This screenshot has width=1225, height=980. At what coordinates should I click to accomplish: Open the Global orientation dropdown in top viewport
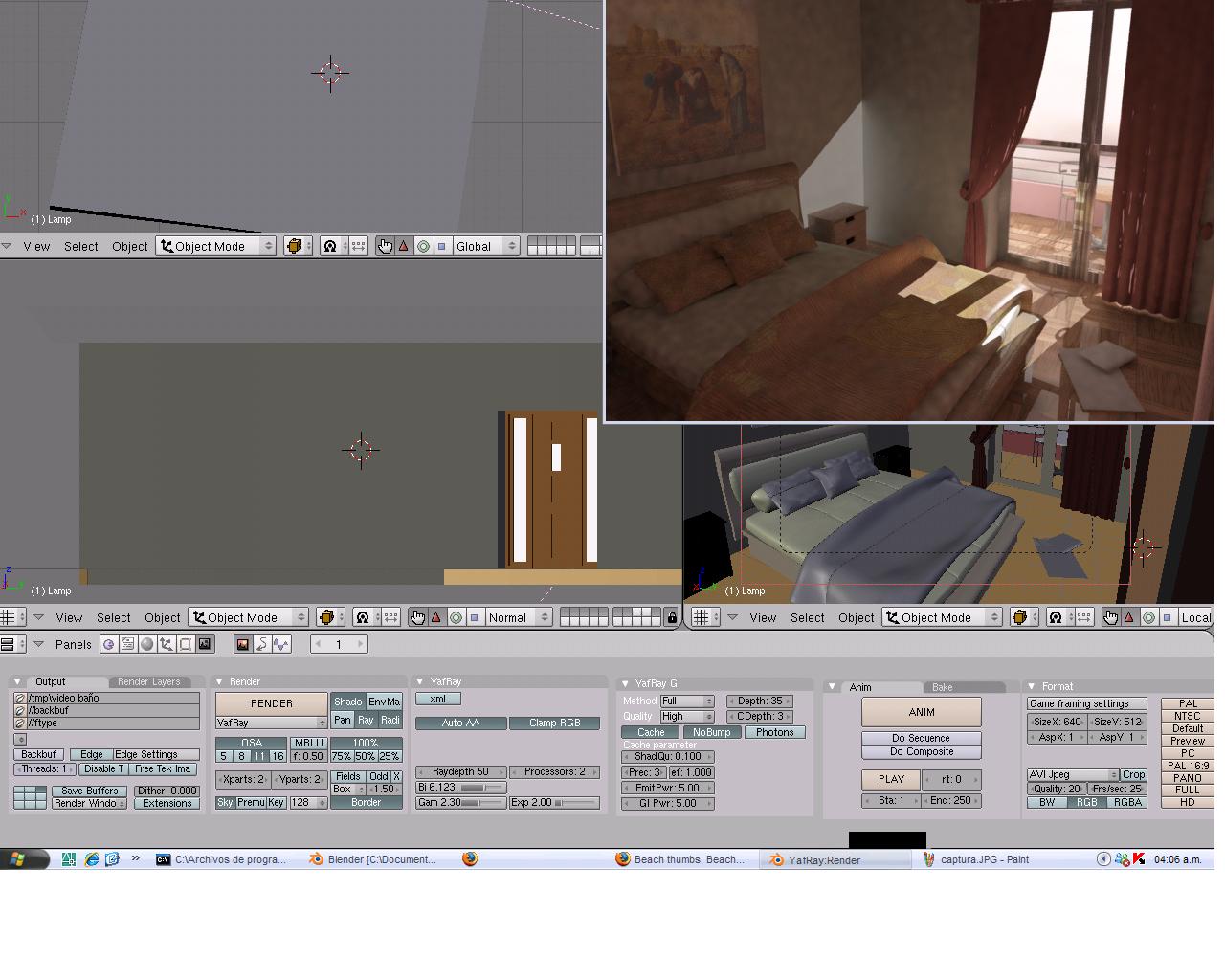pyautogui.click(x=486, y=246)
